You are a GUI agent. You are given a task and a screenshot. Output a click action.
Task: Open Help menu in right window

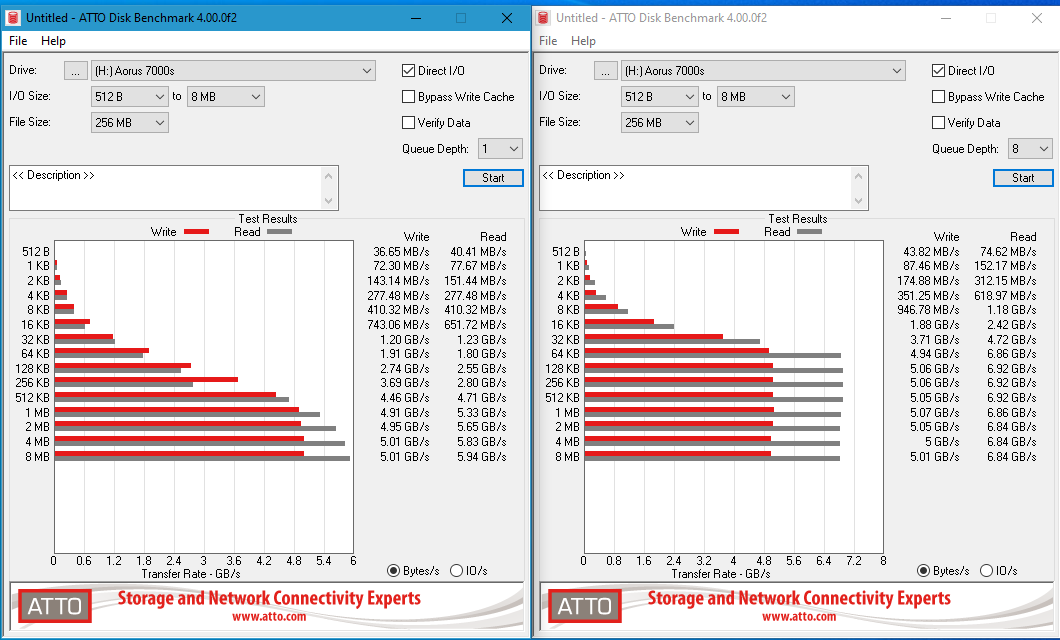pyautogui.click(x=583, y=41)
